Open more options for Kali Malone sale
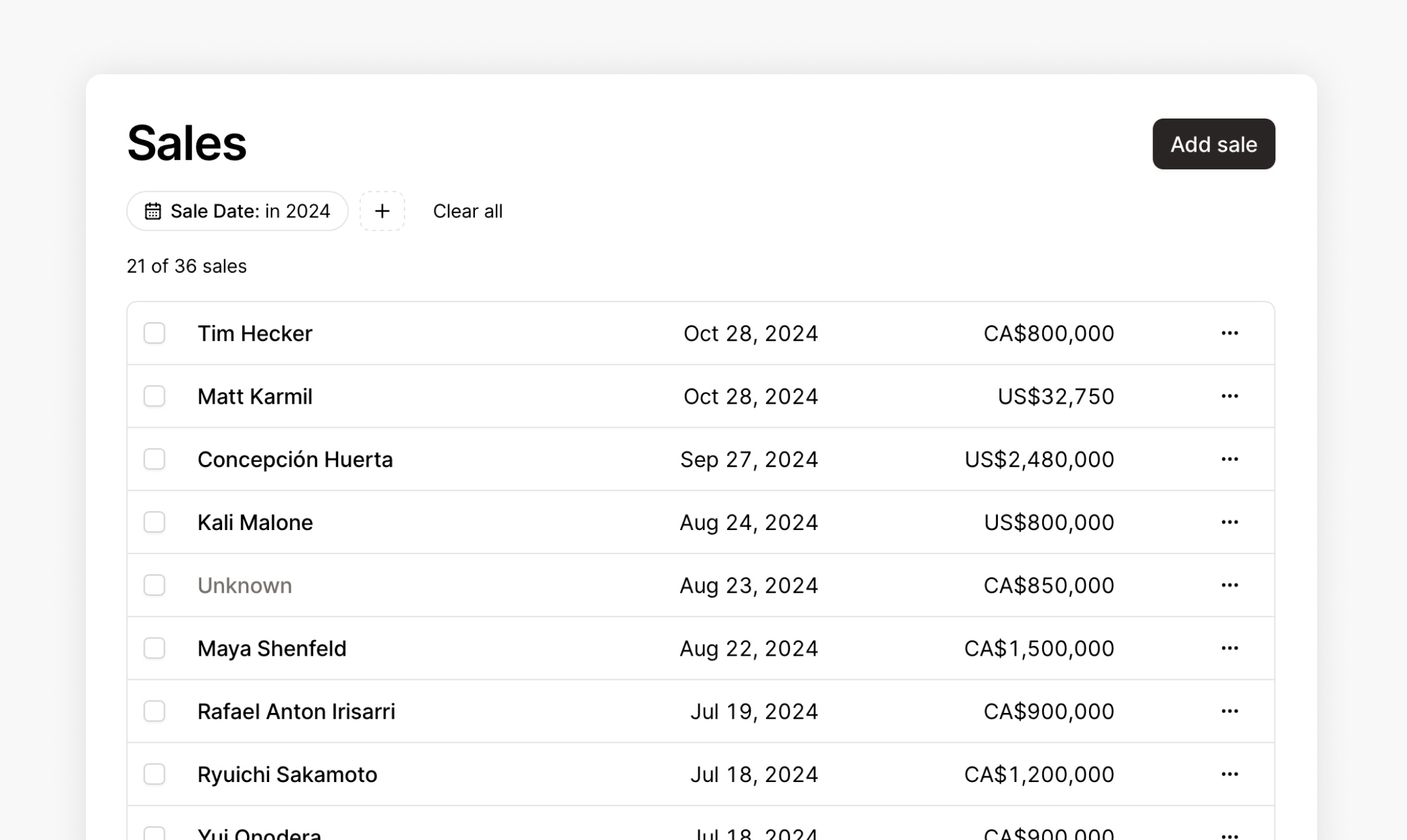 1229,522
